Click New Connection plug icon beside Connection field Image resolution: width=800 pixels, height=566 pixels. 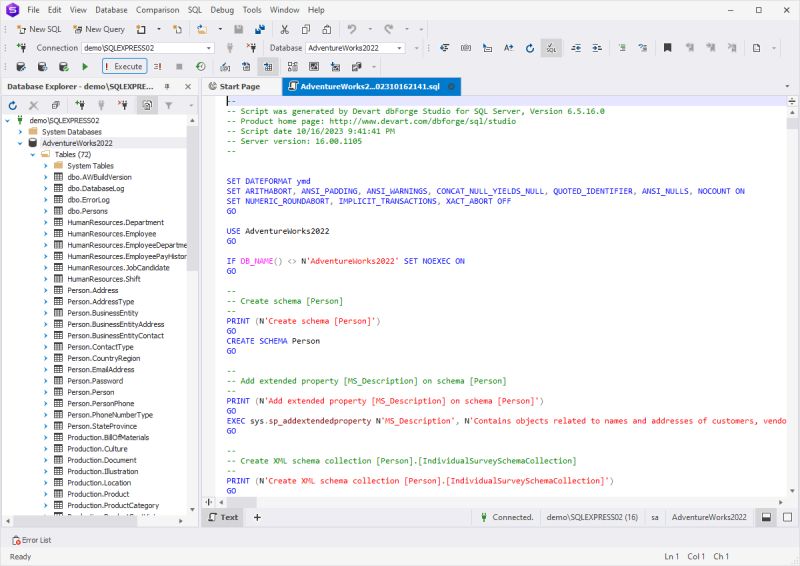(21, 47)
